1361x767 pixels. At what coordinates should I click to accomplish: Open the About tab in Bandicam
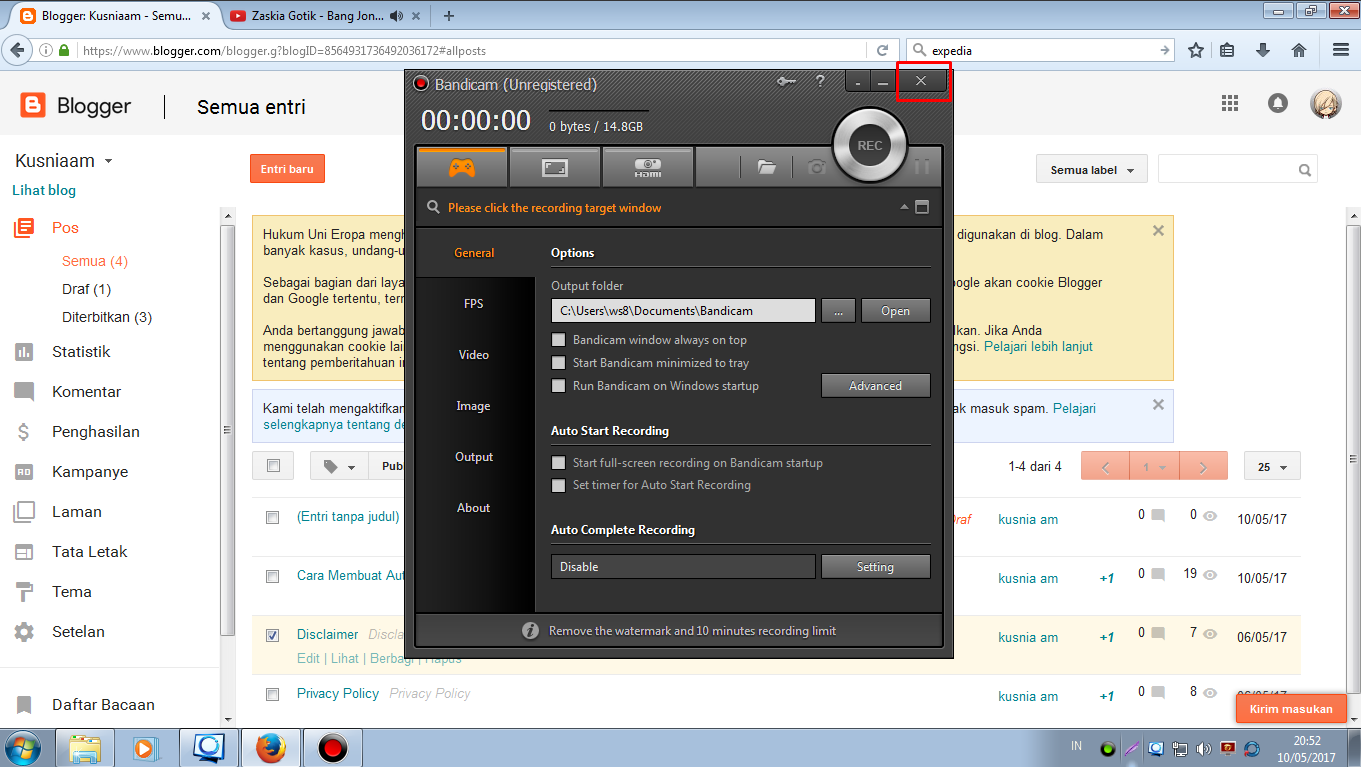click(x=473, y=507)
